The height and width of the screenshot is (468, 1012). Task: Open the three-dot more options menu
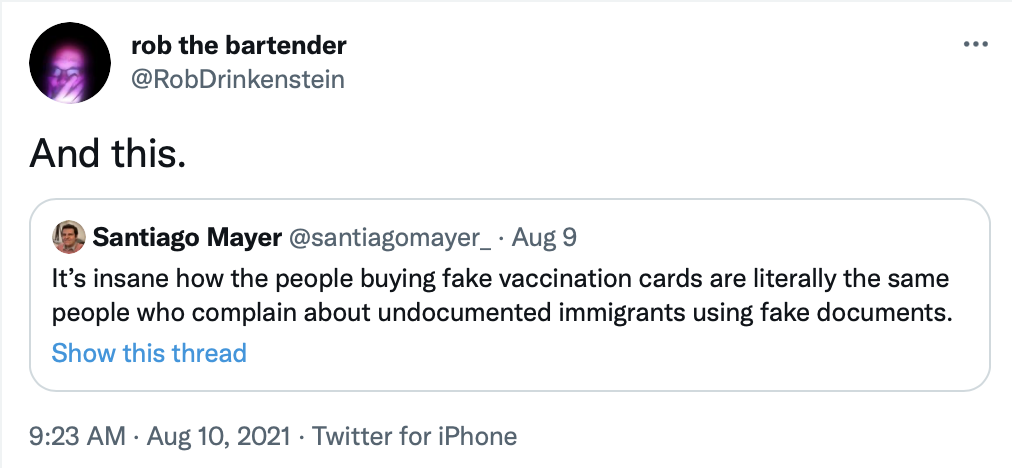pos(974,45)
